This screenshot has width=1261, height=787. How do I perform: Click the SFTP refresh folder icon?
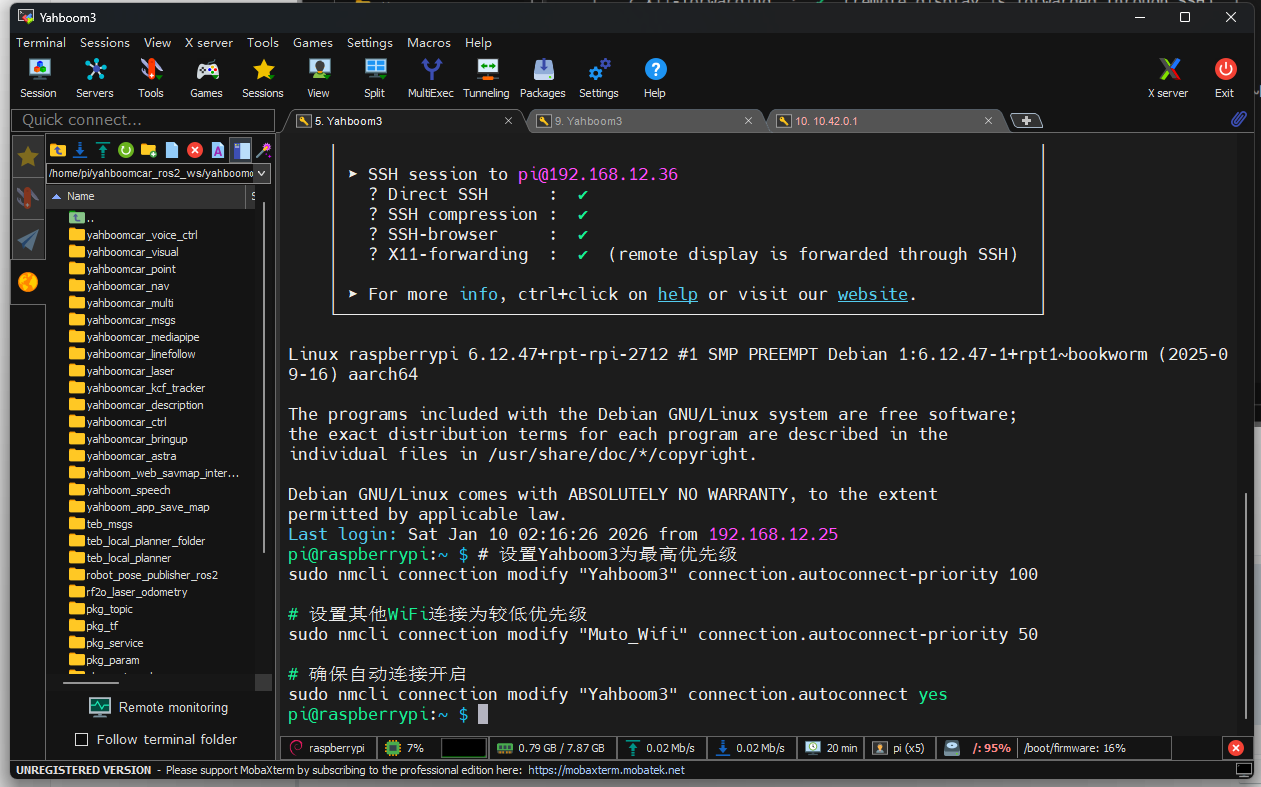(126, 150)
